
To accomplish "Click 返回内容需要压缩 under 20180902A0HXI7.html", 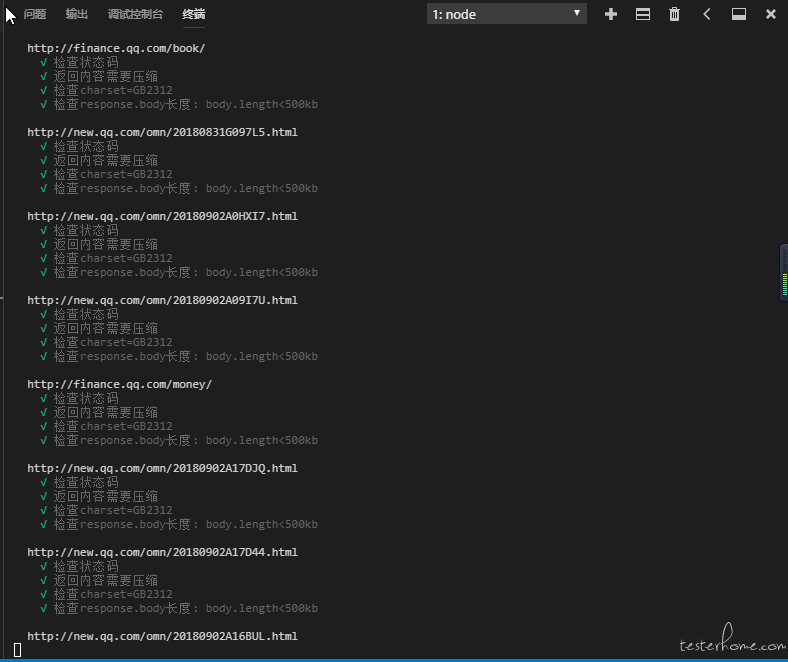I will (106, 244).
